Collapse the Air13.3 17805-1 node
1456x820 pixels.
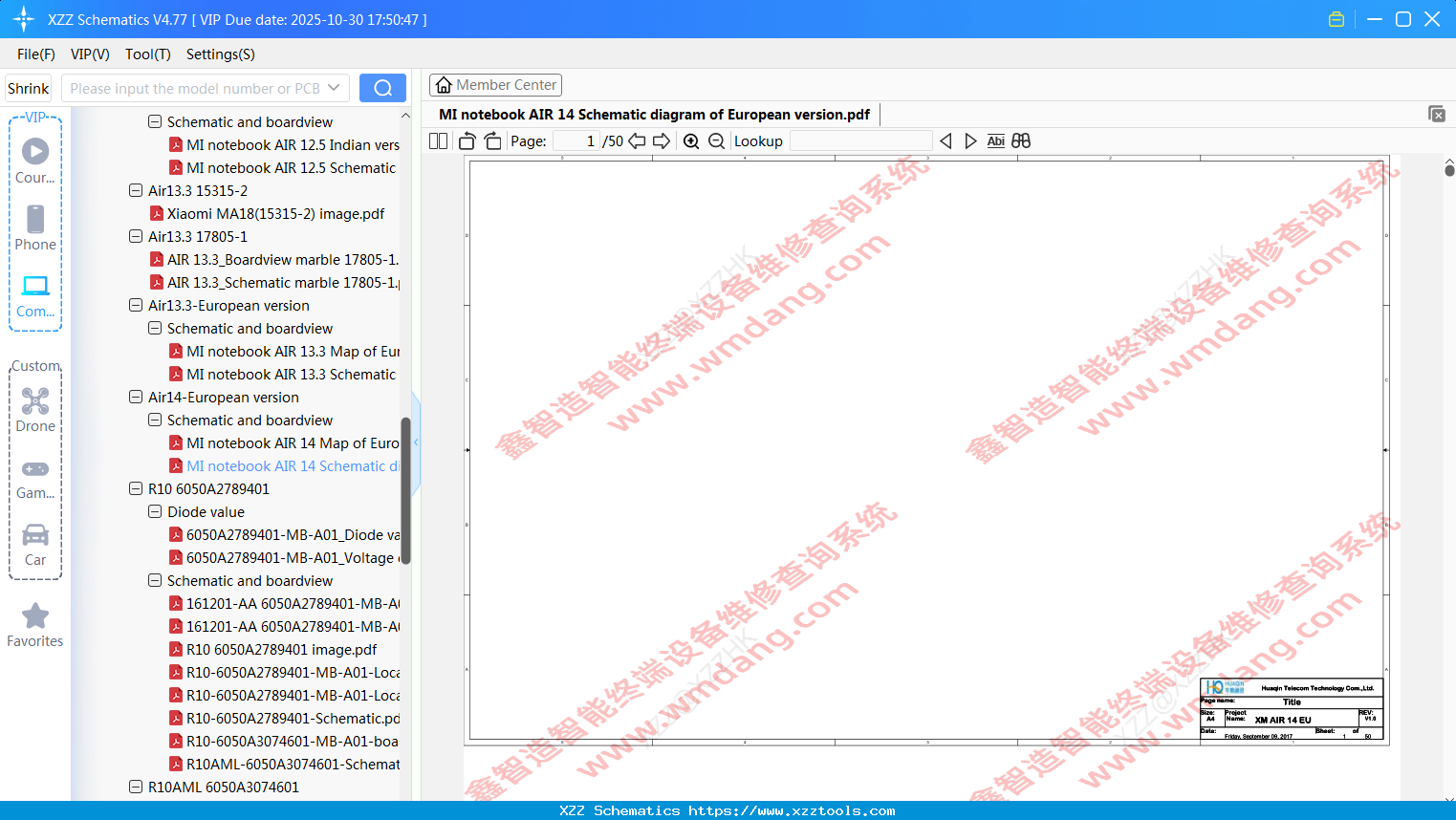[136, 236]
